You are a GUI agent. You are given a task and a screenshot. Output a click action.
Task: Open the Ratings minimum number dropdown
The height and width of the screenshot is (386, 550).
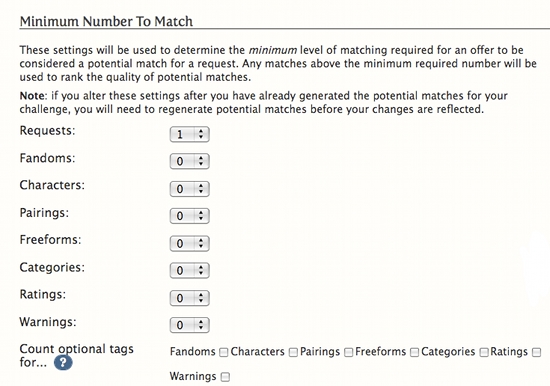[x=189, y=298]
